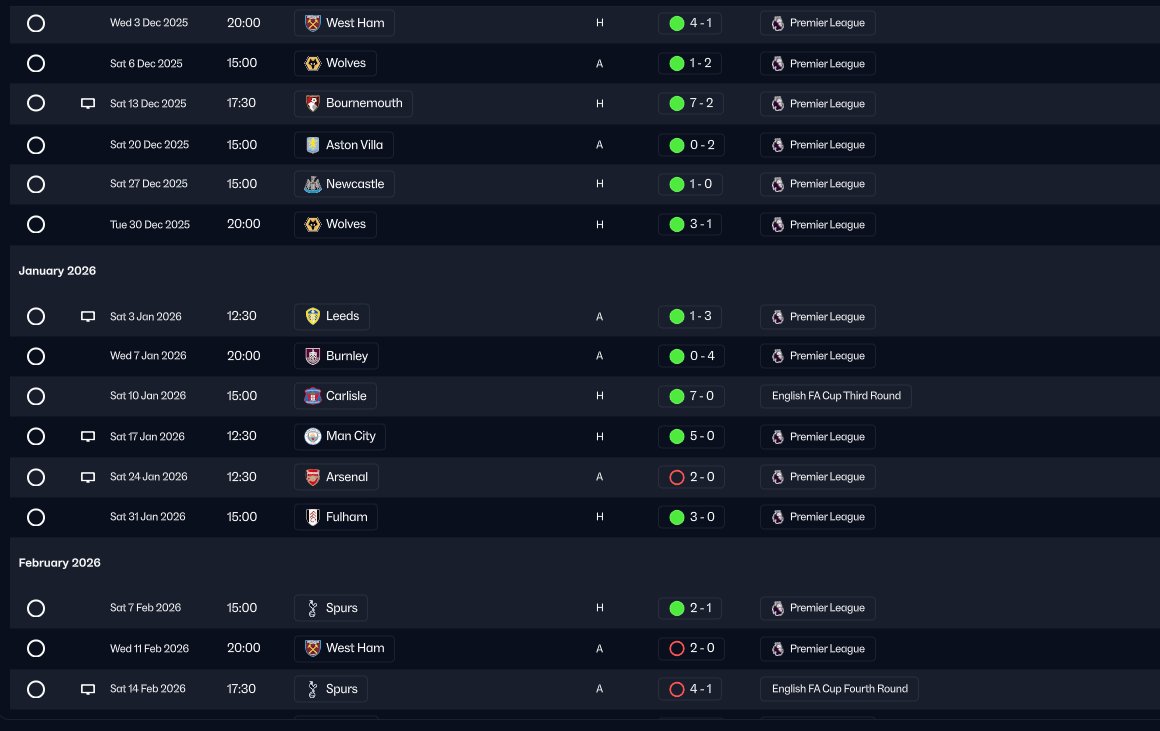Image resolution: width=1160 pixels, height=731 pixels.
Task: Click the TV icon for the Bournemouth fixture
Action: (x=87, y=104)
